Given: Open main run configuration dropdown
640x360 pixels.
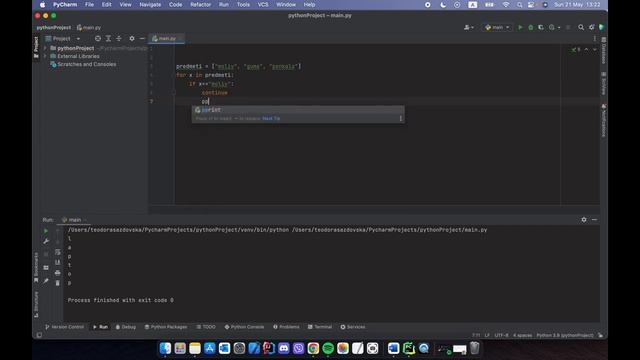Looking at the screenshot, I should pyautogui.click(x=497, y=27).
